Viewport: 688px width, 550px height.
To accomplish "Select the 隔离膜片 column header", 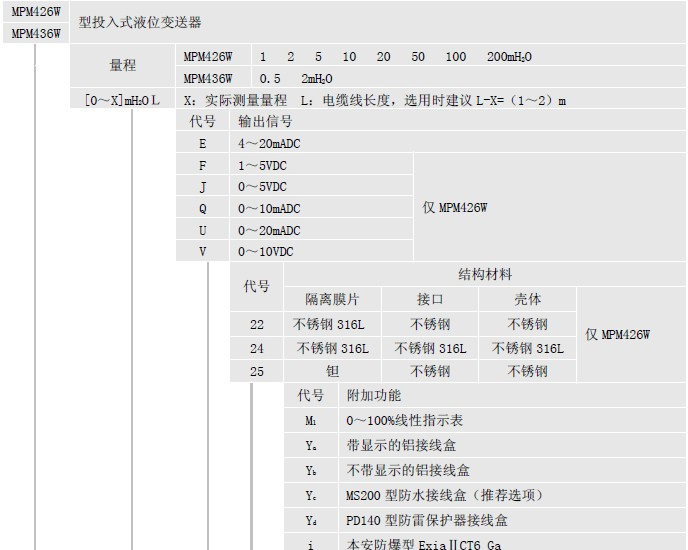I will pyautogui.click(x=332, y=299).
